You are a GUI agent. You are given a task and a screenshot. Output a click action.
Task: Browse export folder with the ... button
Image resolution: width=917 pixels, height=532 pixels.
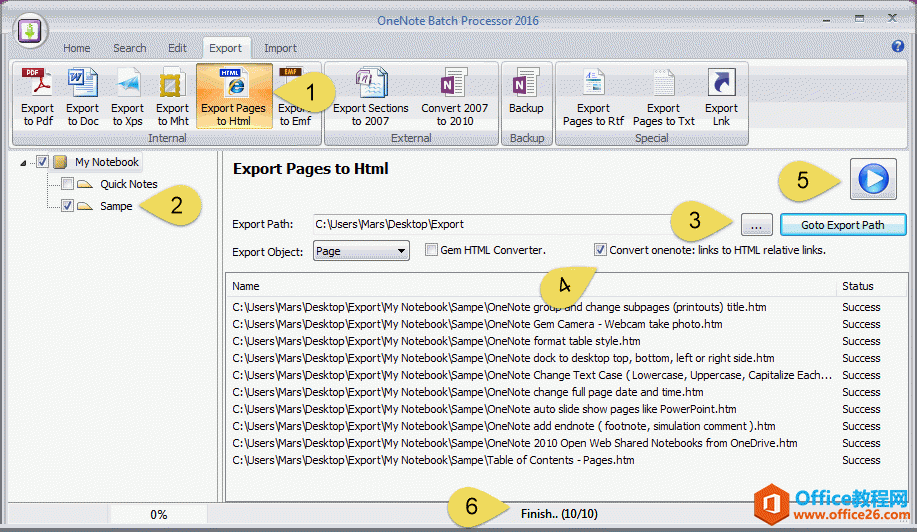tap(756, 224)
